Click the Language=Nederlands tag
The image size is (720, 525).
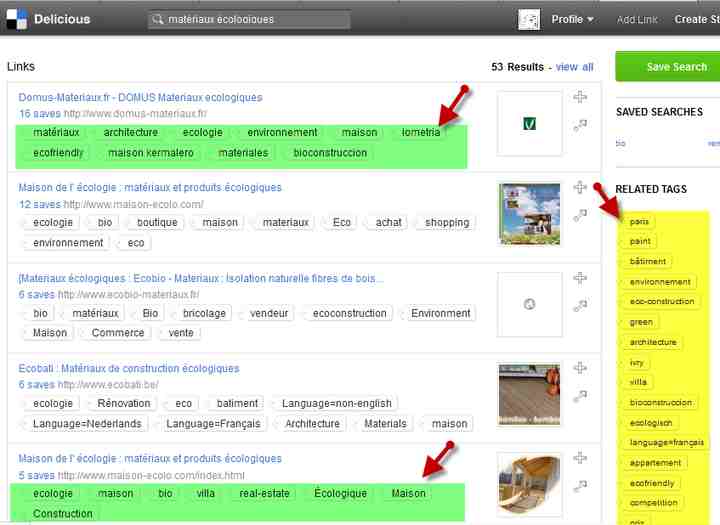pyautogui.click(x=87, y=424)
